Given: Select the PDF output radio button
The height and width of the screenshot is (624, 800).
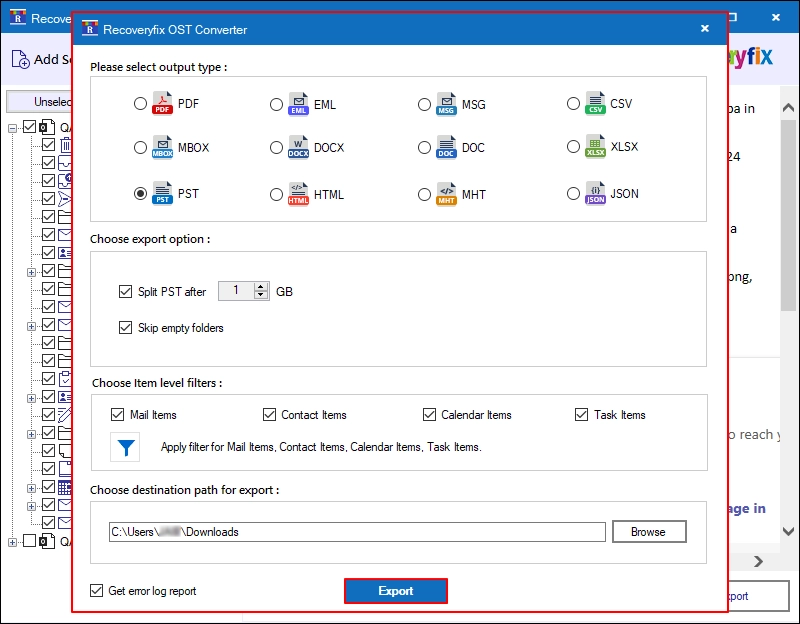Looking at the screenshot, I should click(x=140, y=104).
